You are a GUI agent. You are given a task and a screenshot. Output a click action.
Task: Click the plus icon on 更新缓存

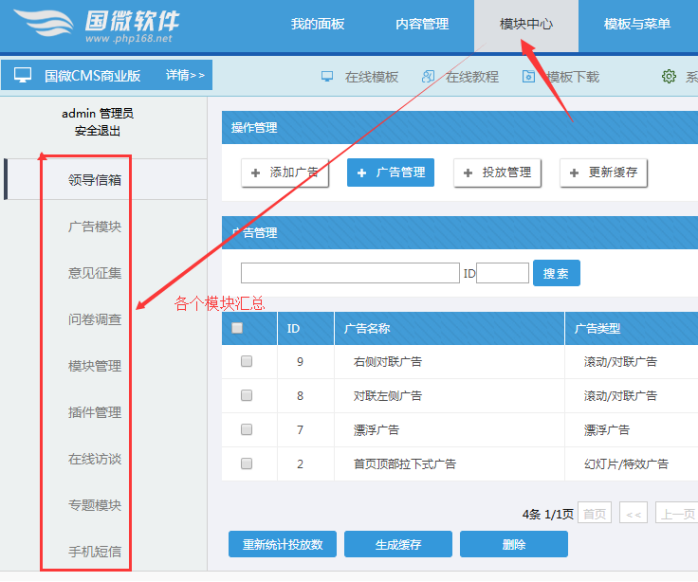[574, 173]
